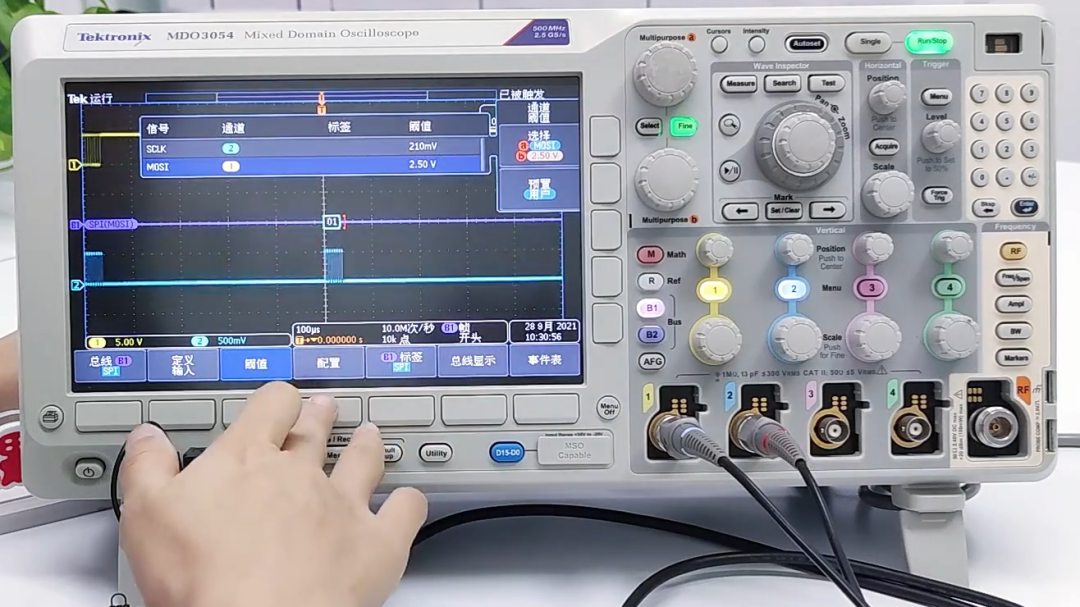Toggle the green Fine adjustment button
This screenshot has width=1080, height=607.
click(x=685, y=126)
